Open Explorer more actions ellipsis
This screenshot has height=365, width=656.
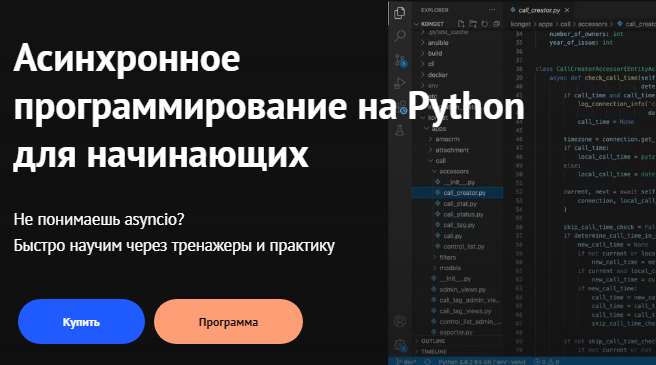(x=492, y=10)
